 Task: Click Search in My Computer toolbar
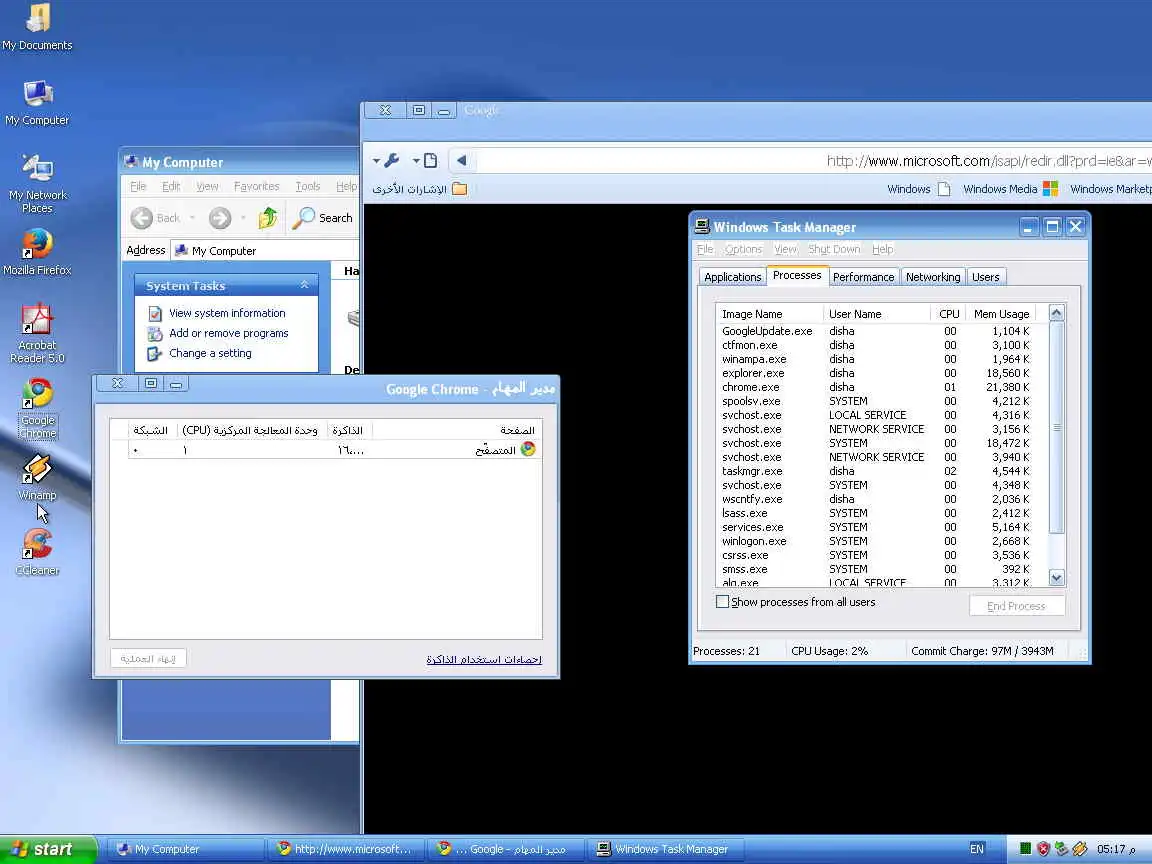pyautogui.click(x=323, y=218)
